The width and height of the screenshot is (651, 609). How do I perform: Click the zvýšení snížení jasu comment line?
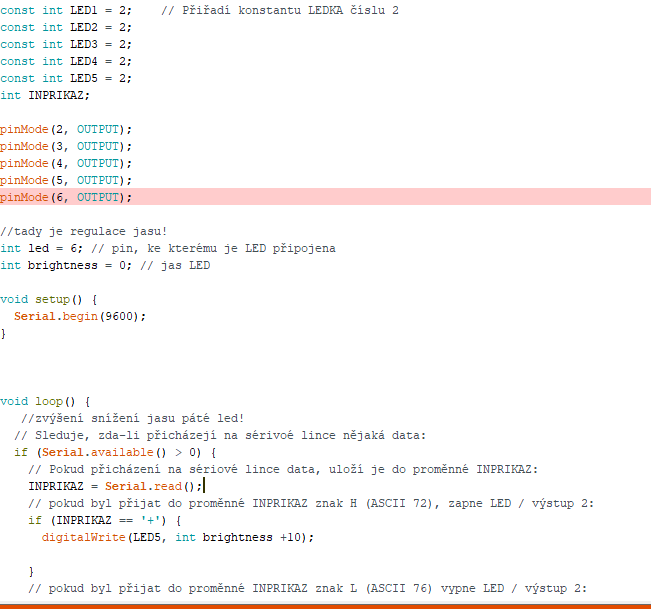(130, 418)
